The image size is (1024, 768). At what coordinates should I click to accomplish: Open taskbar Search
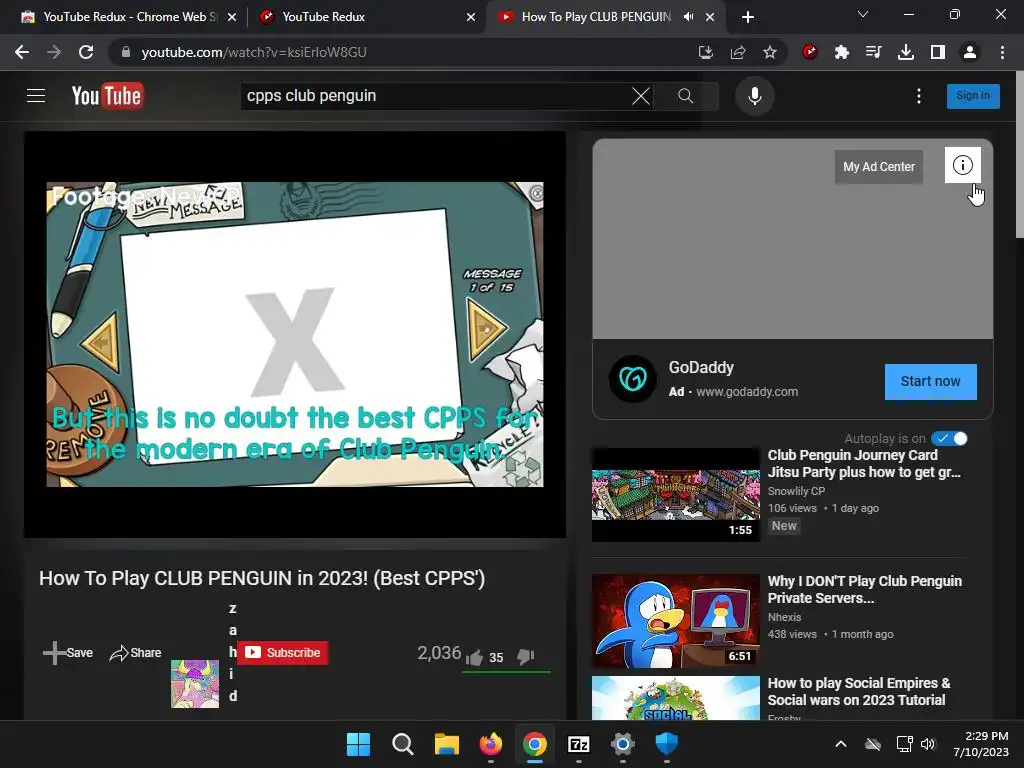(x=402, y=744)
